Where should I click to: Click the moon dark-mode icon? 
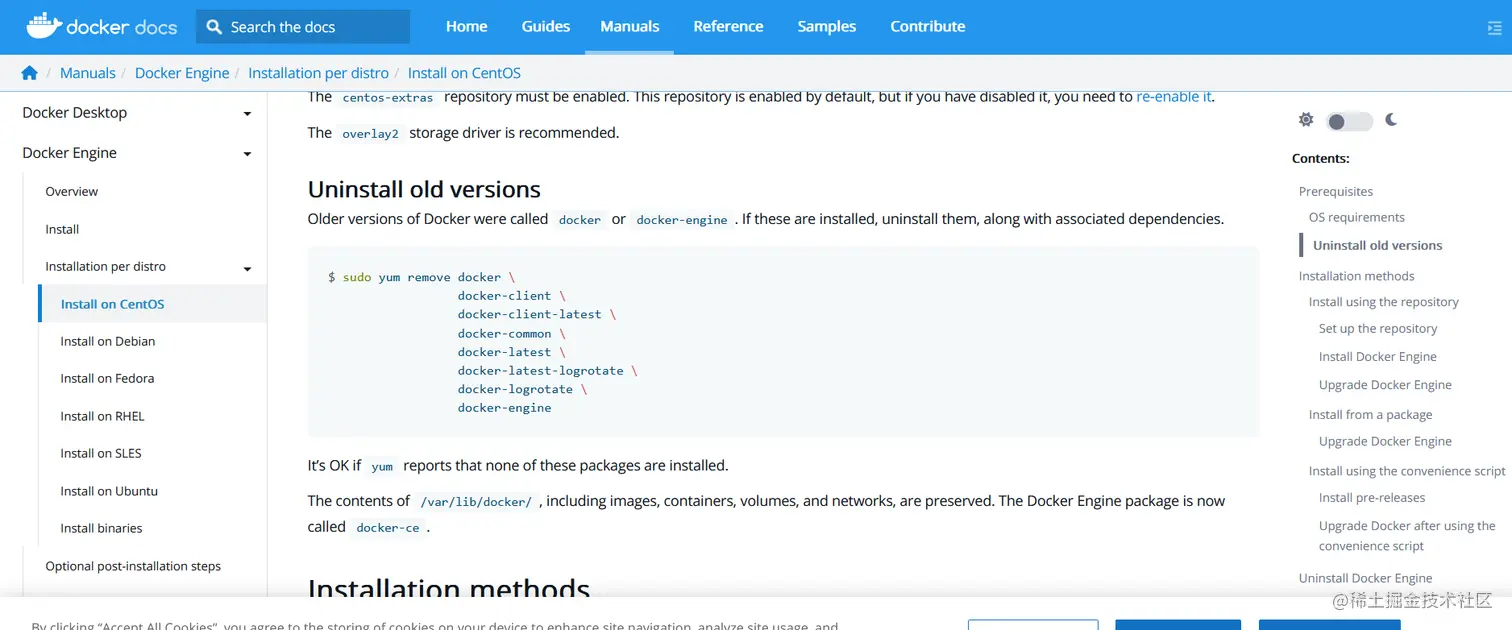point(1391,120)
